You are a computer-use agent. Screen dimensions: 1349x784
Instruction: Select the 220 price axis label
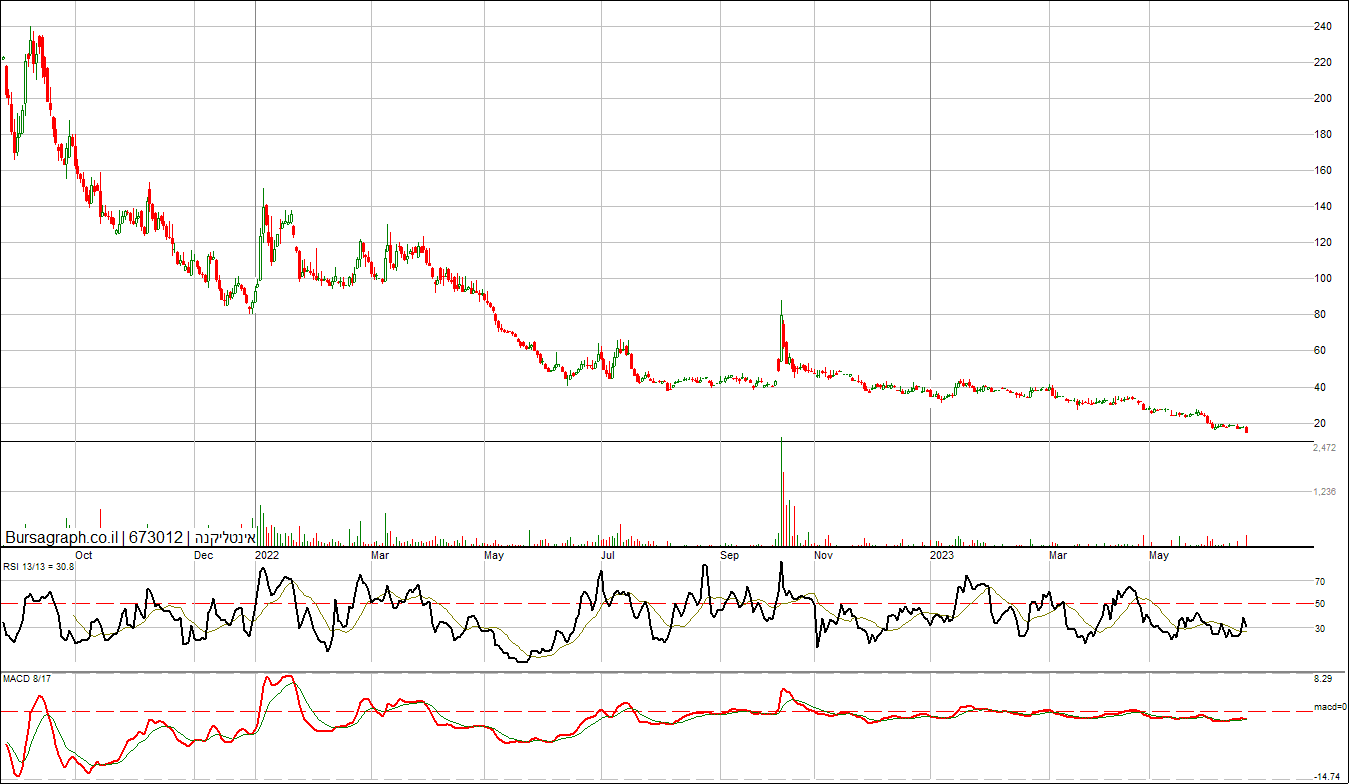pos(1322,62)
